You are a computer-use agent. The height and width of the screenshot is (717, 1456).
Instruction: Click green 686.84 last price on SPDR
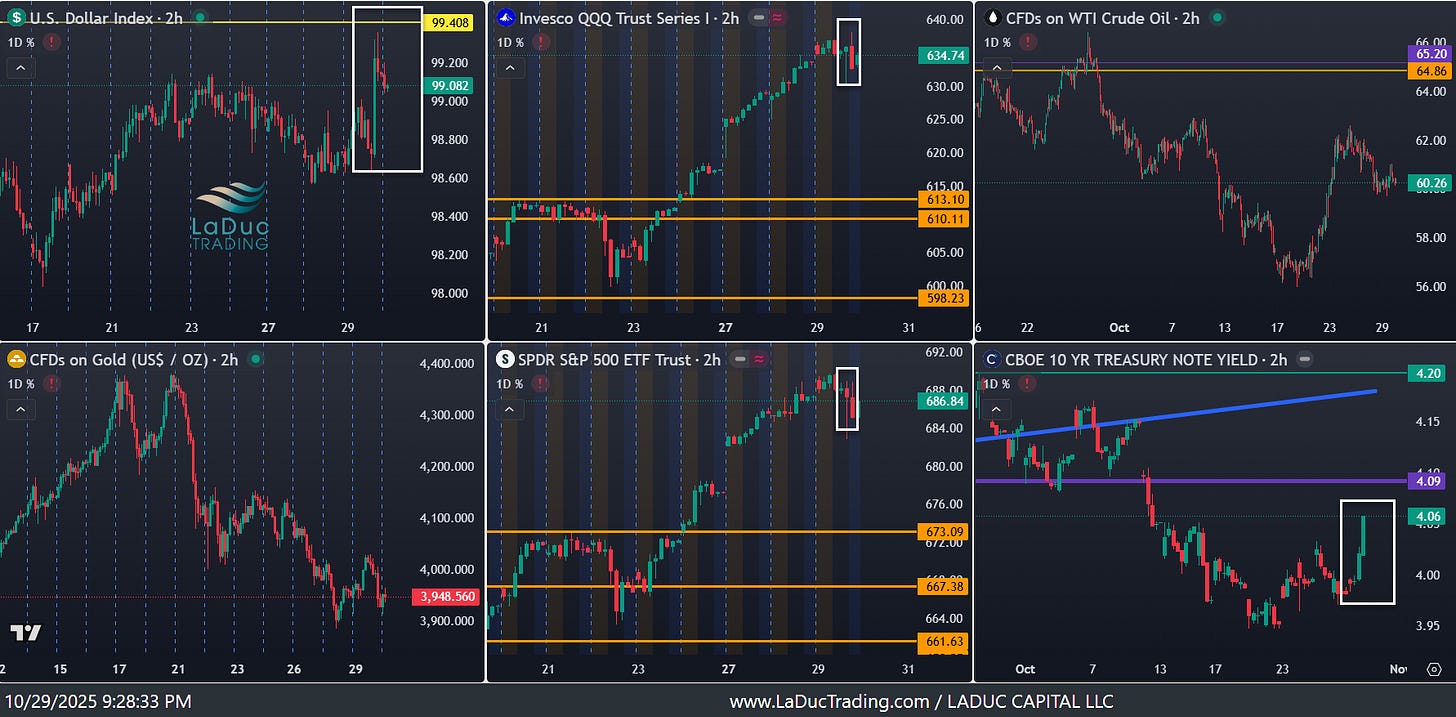943,400
